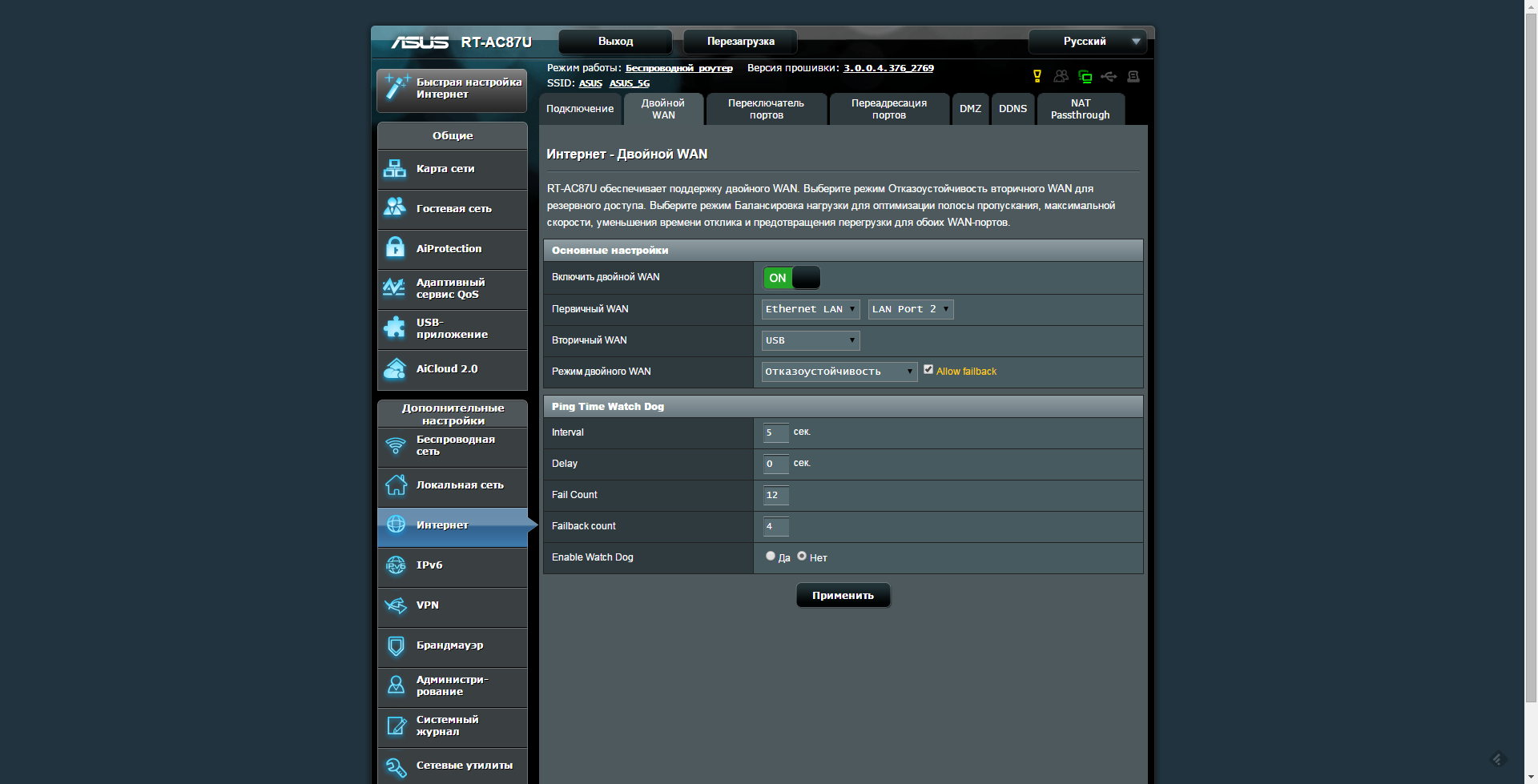Image resolution: width=1538 pixels, height=784 pixels.
Task: Click the printer status icon in header
Action: [1133, 76]
